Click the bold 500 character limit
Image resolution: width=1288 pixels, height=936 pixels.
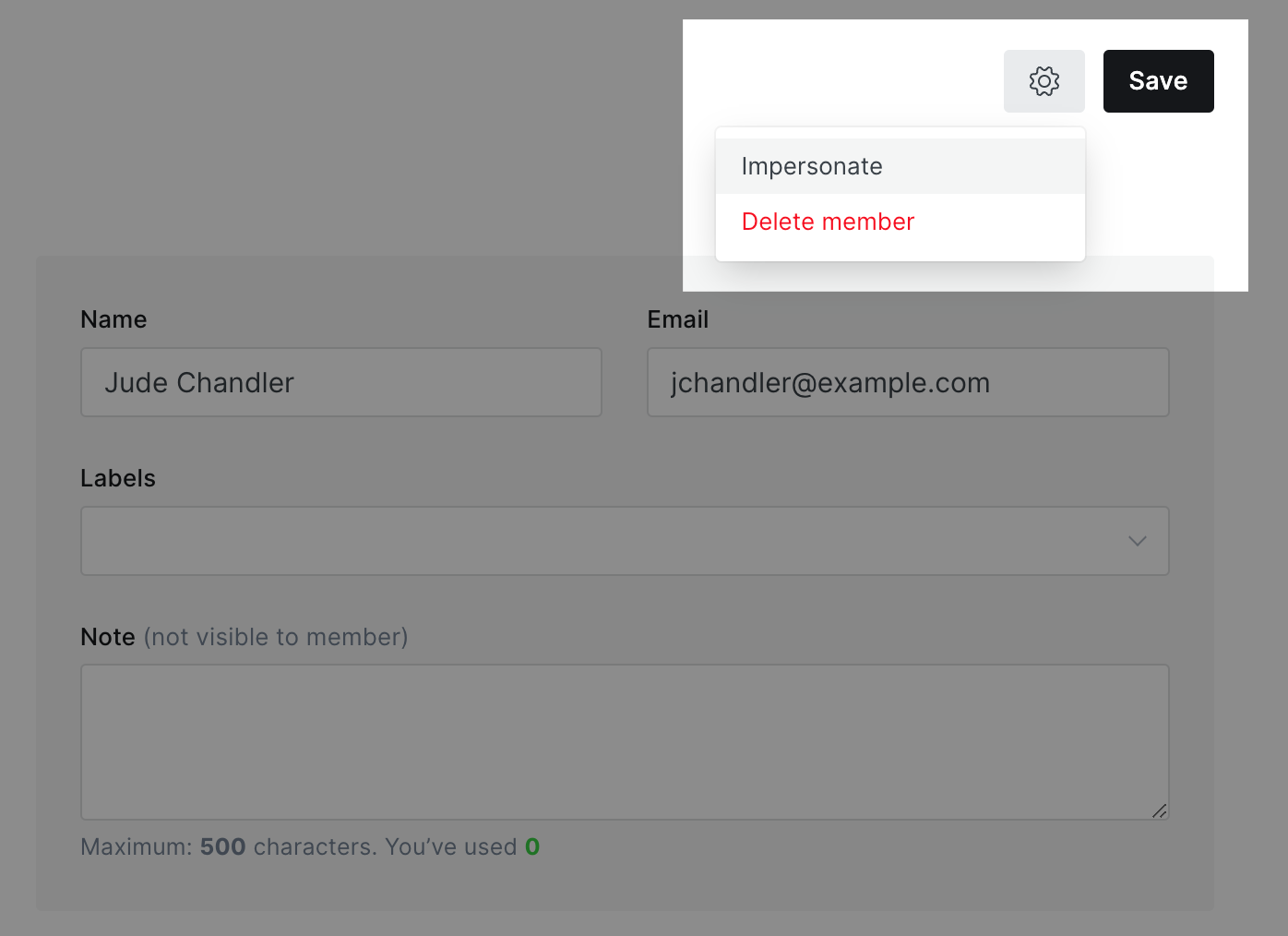pyautogui.click(x=222, y=846)
